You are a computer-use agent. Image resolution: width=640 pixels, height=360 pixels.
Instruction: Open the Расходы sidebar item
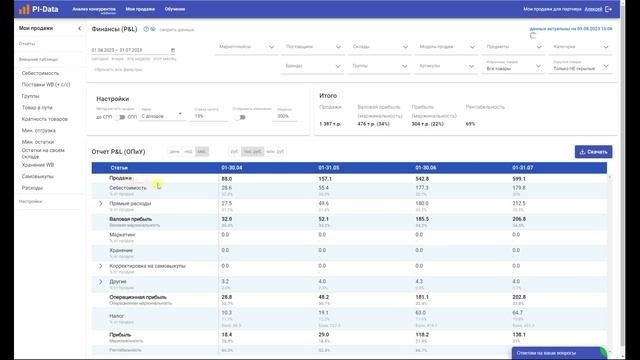pos(32,188)
